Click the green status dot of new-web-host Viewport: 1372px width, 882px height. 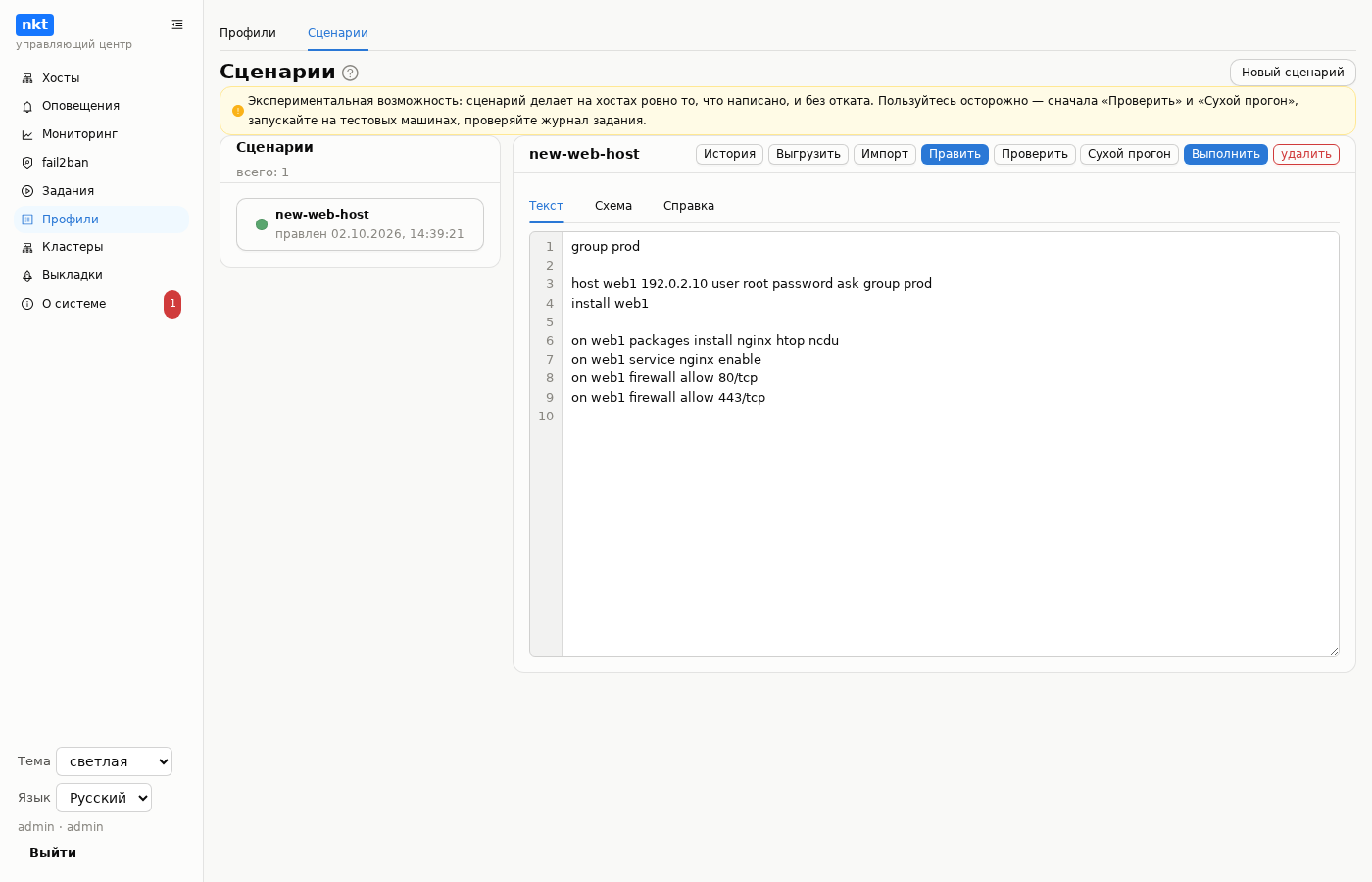262,224
